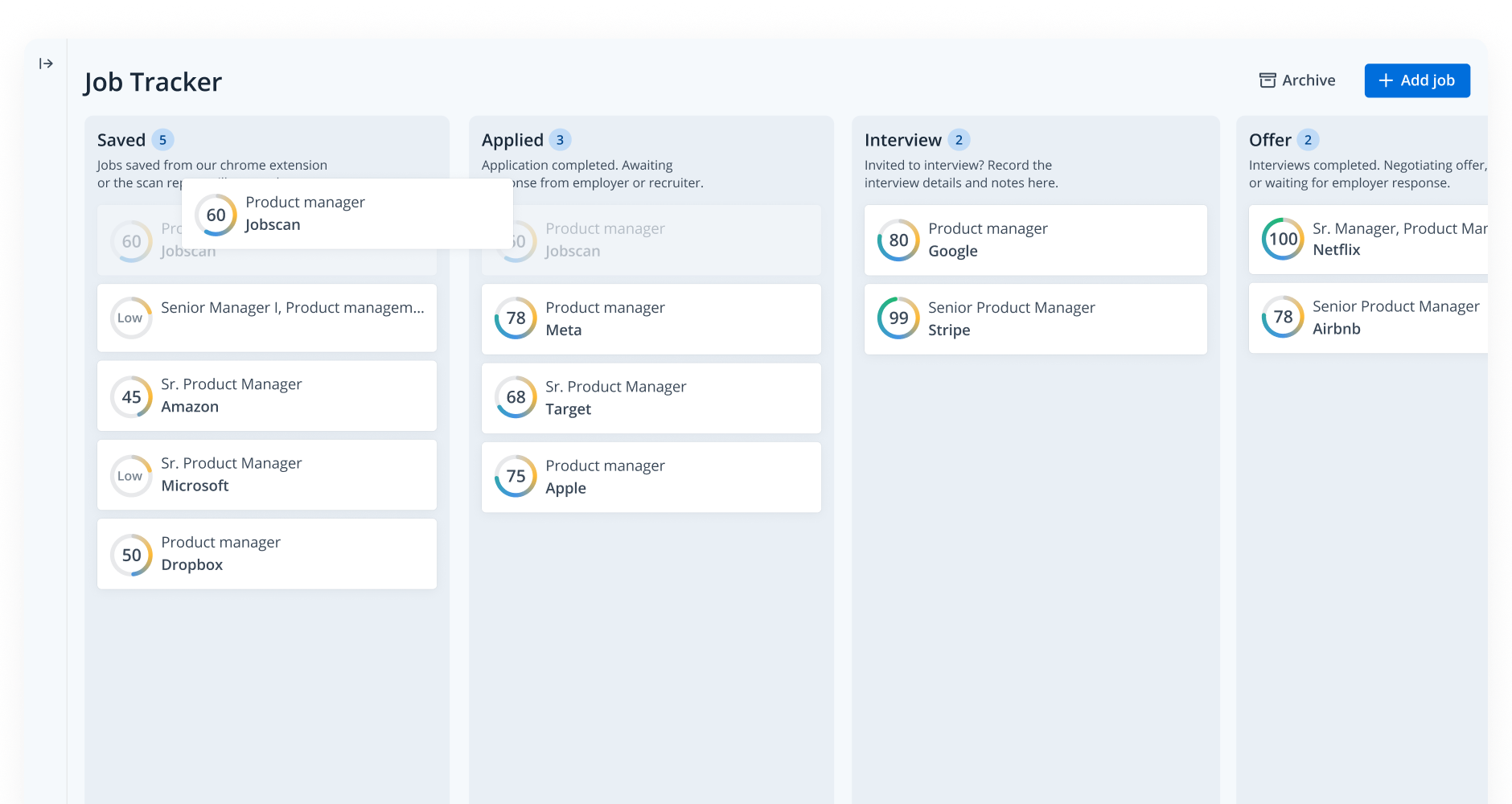Open the Product manager Apple card
The width and height of the screenshot is (1512, 804).
pos(651,477)
